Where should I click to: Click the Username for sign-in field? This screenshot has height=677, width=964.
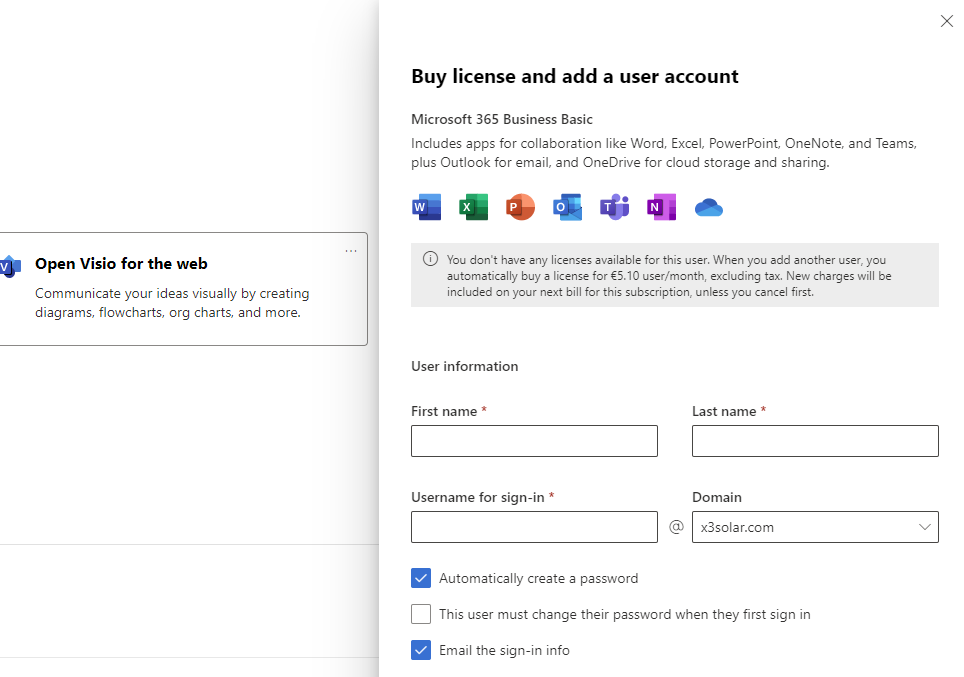pyautogui.click(x=534, y=527)
